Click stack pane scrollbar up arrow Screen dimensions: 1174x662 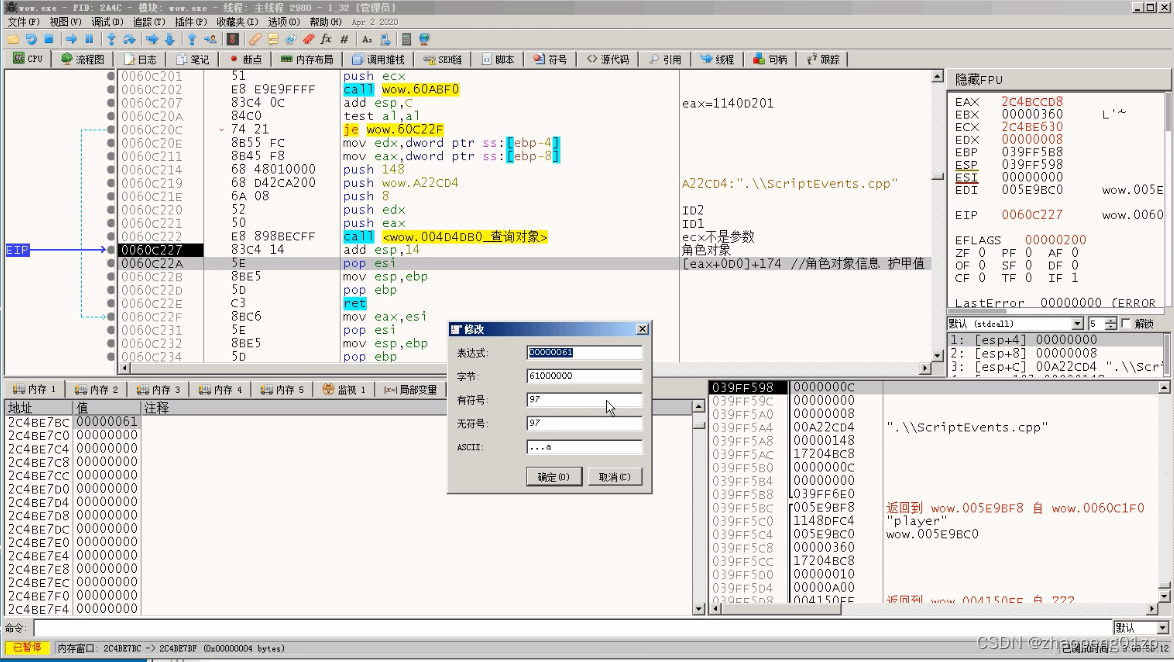point(1164,387)
